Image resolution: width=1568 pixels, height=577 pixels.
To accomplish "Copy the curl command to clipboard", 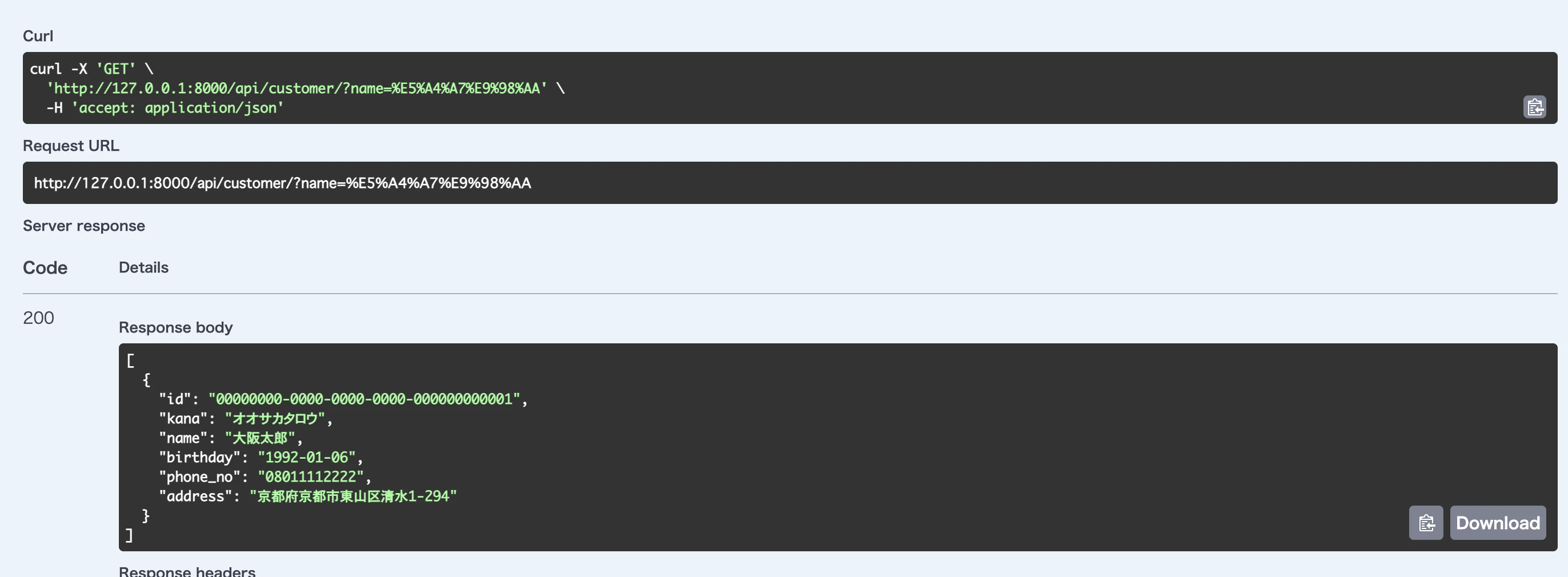I will click(x=1534, y=107).
